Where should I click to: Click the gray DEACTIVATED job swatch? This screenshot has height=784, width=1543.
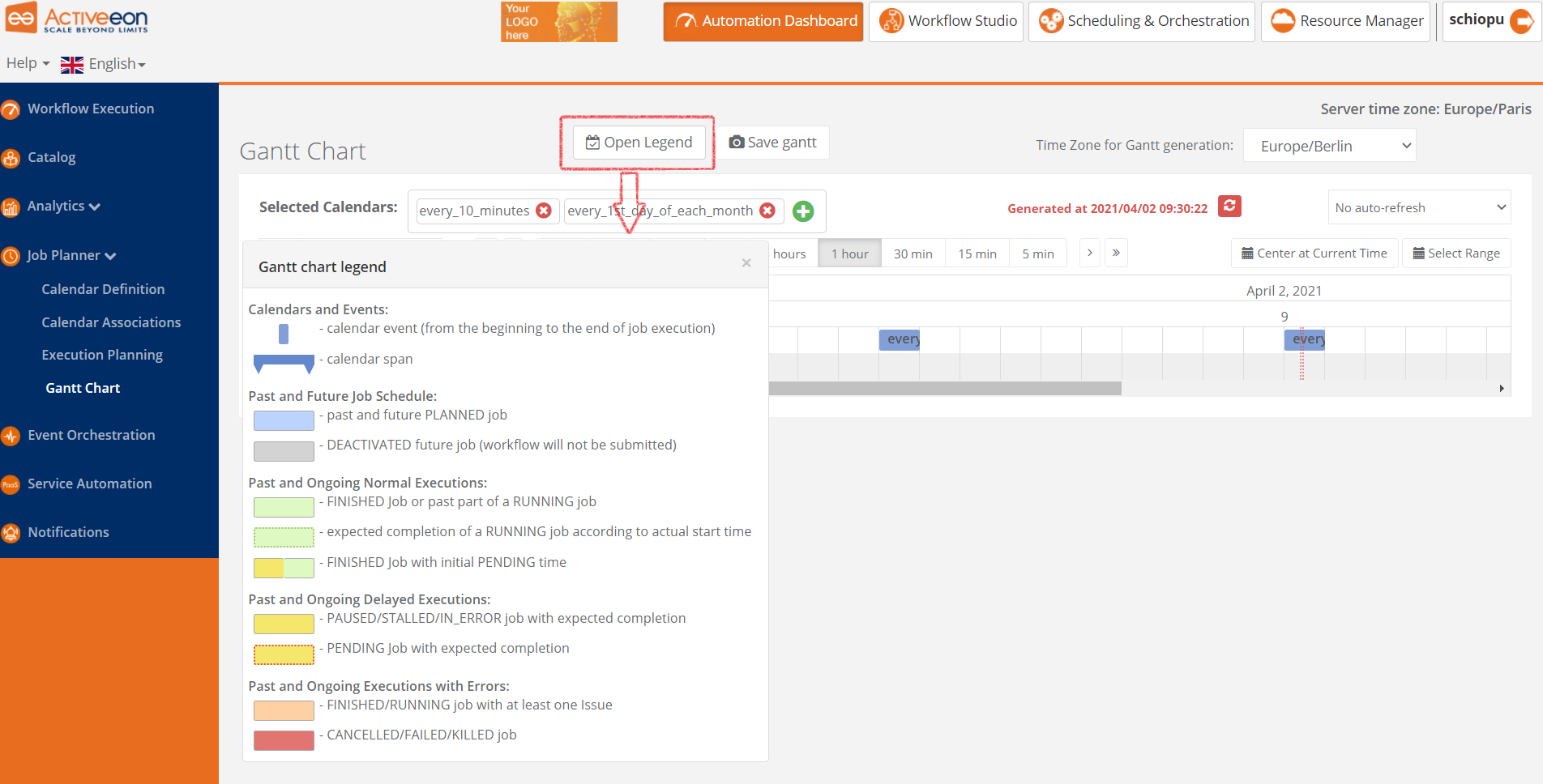coord(284,451)
